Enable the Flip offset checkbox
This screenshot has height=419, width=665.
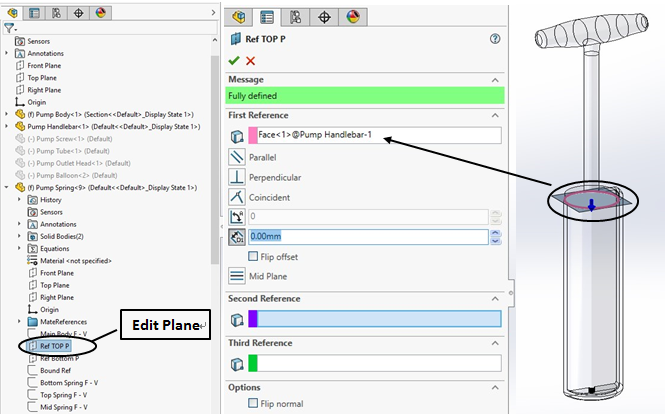point(253,257)
